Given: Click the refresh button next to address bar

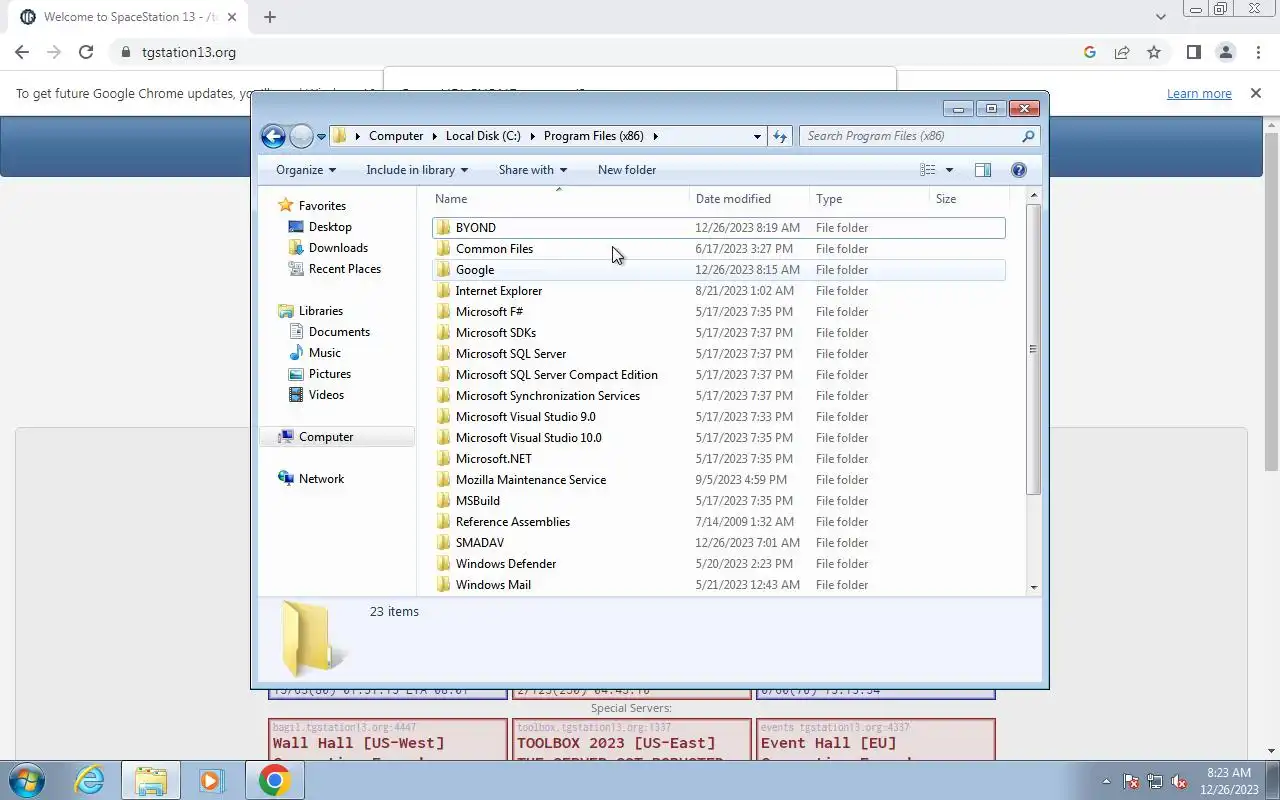Looking at the screenshot, I should click(x=780, y=136).
